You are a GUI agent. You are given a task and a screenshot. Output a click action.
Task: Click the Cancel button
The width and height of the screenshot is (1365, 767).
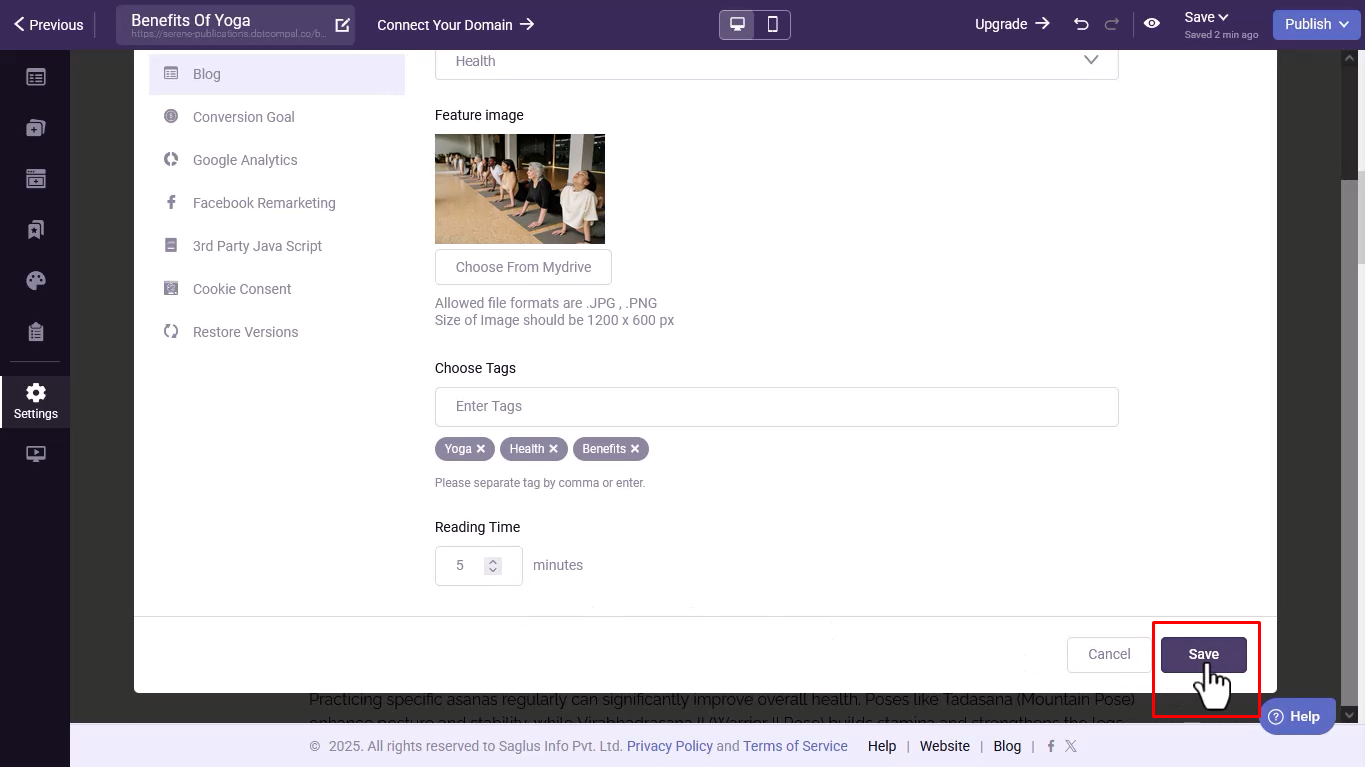pyautogui.click(x=1109, y=654)
